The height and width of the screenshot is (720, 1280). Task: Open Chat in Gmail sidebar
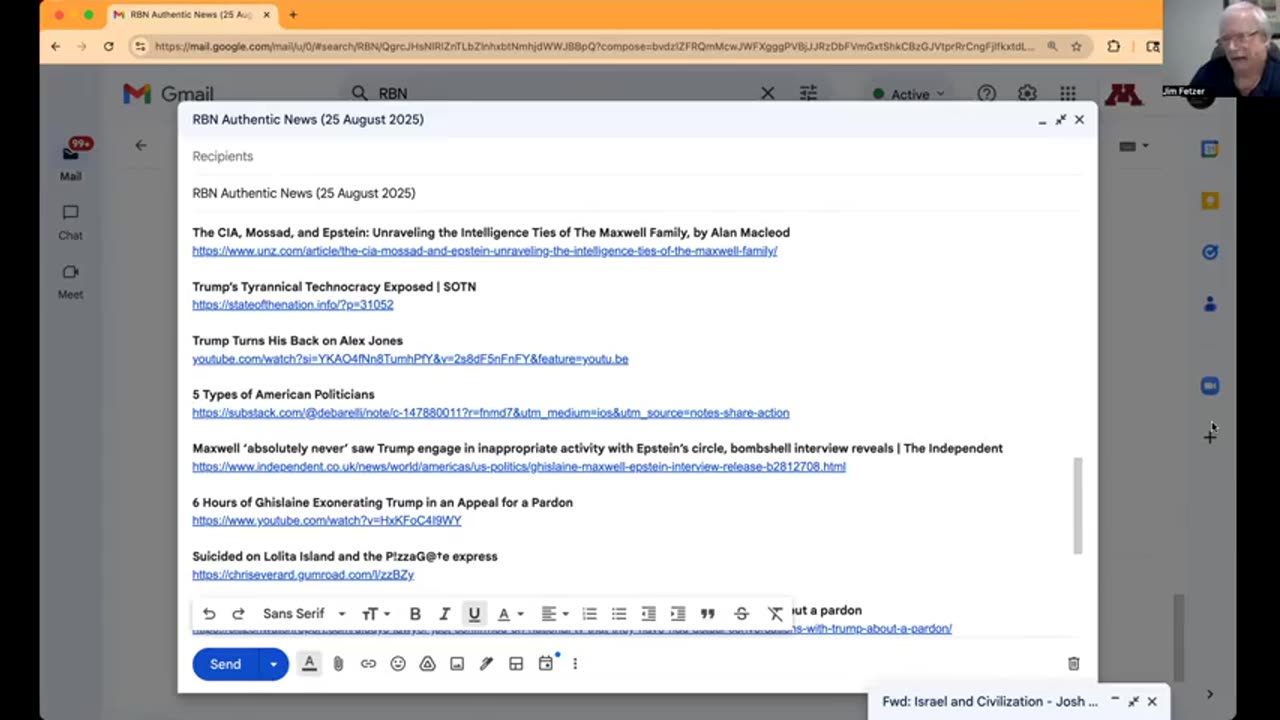tap(70, 222)
